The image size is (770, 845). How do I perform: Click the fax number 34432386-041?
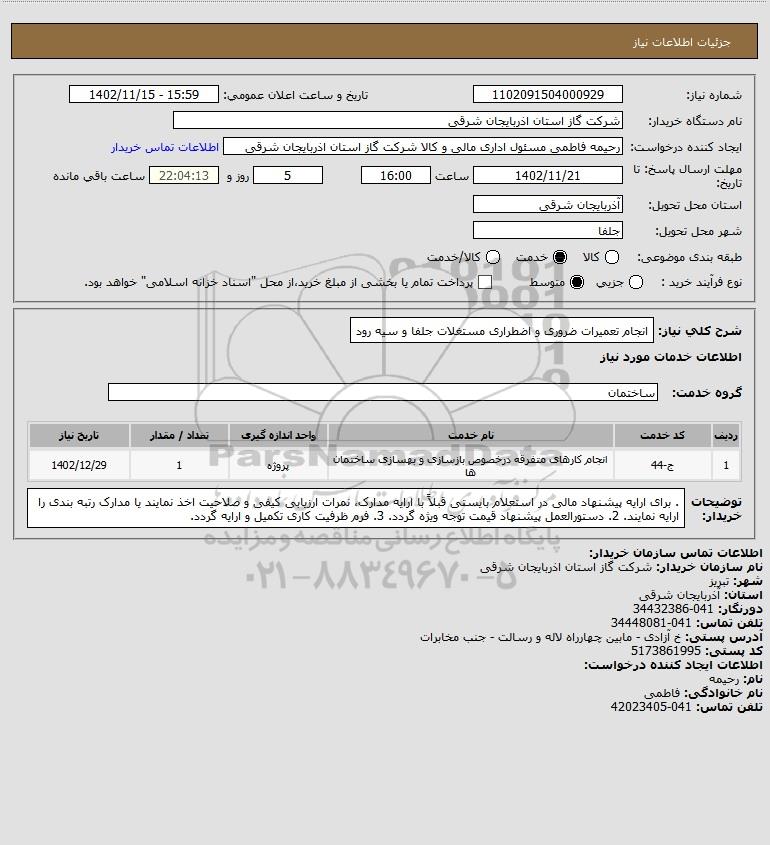click(672, 609)
